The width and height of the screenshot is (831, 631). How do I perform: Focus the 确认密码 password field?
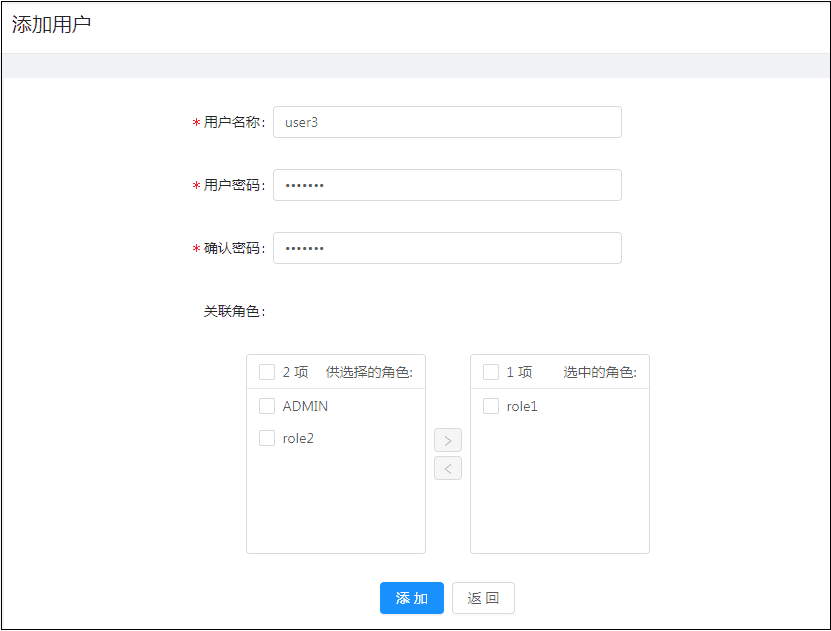pos(447,248)
